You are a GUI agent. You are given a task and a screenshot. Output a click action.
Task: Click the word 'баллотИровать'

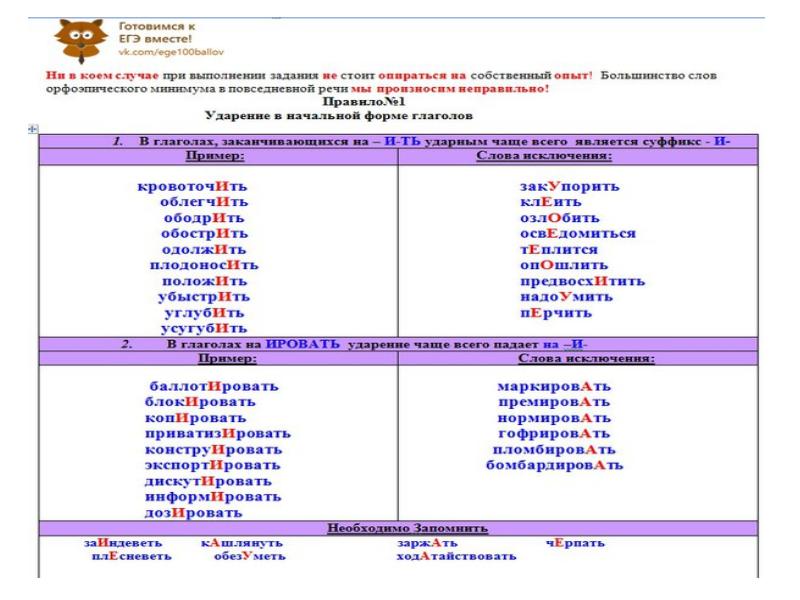pyautogui.click(x=213, y=386)
